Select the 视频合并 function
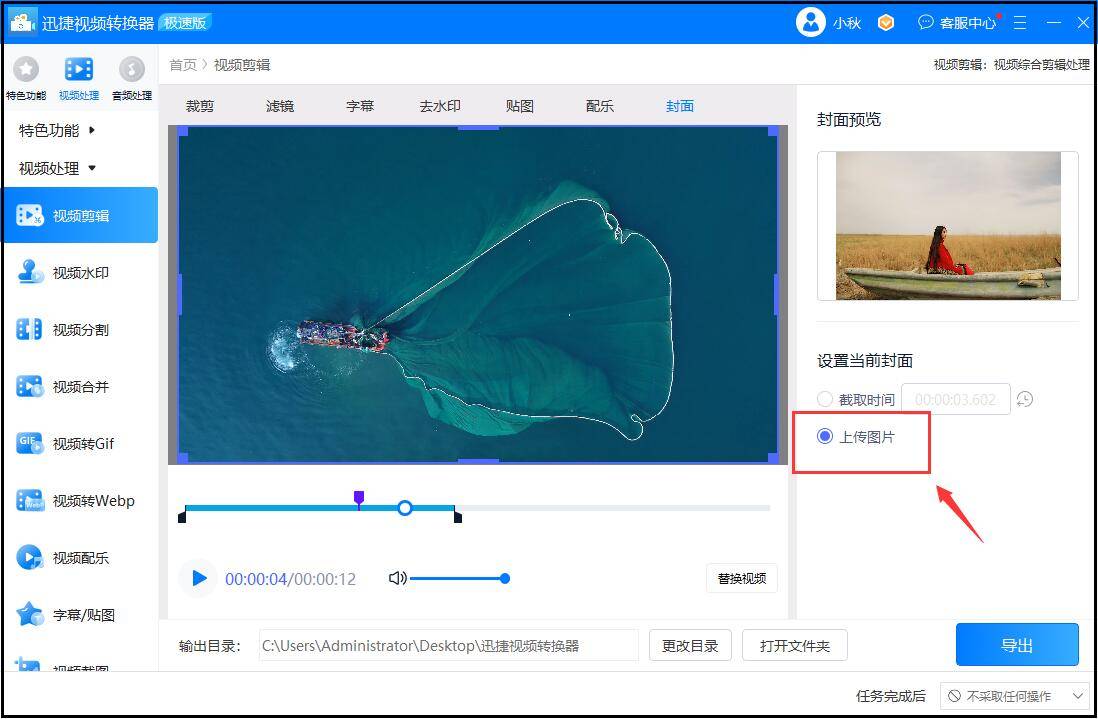Image resolution: width=1098 pixels, height=719 pixels. (x=73, y=387)
